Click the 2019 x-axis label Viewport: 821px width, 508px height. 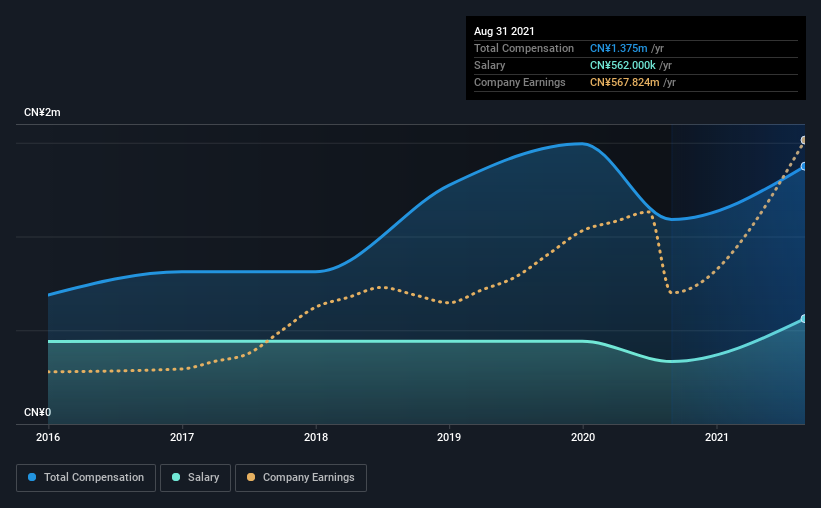[449, 437]
